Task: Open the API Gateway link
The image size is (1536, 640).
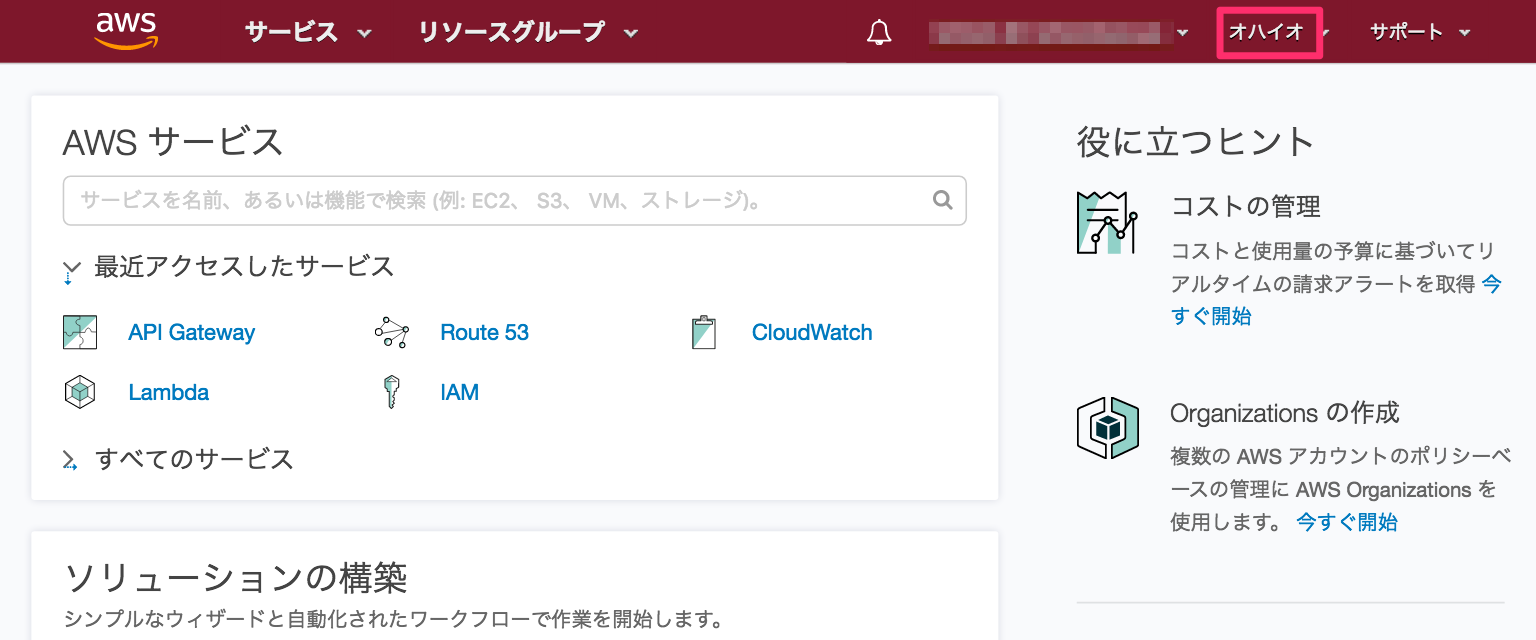Action: tap(192, 333)
